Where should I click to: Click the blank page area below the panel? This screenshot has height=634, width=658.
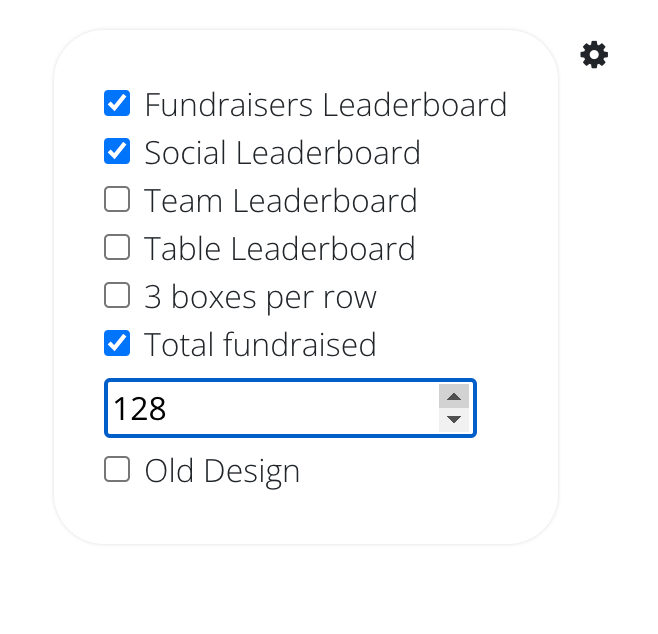click(330, 595)
